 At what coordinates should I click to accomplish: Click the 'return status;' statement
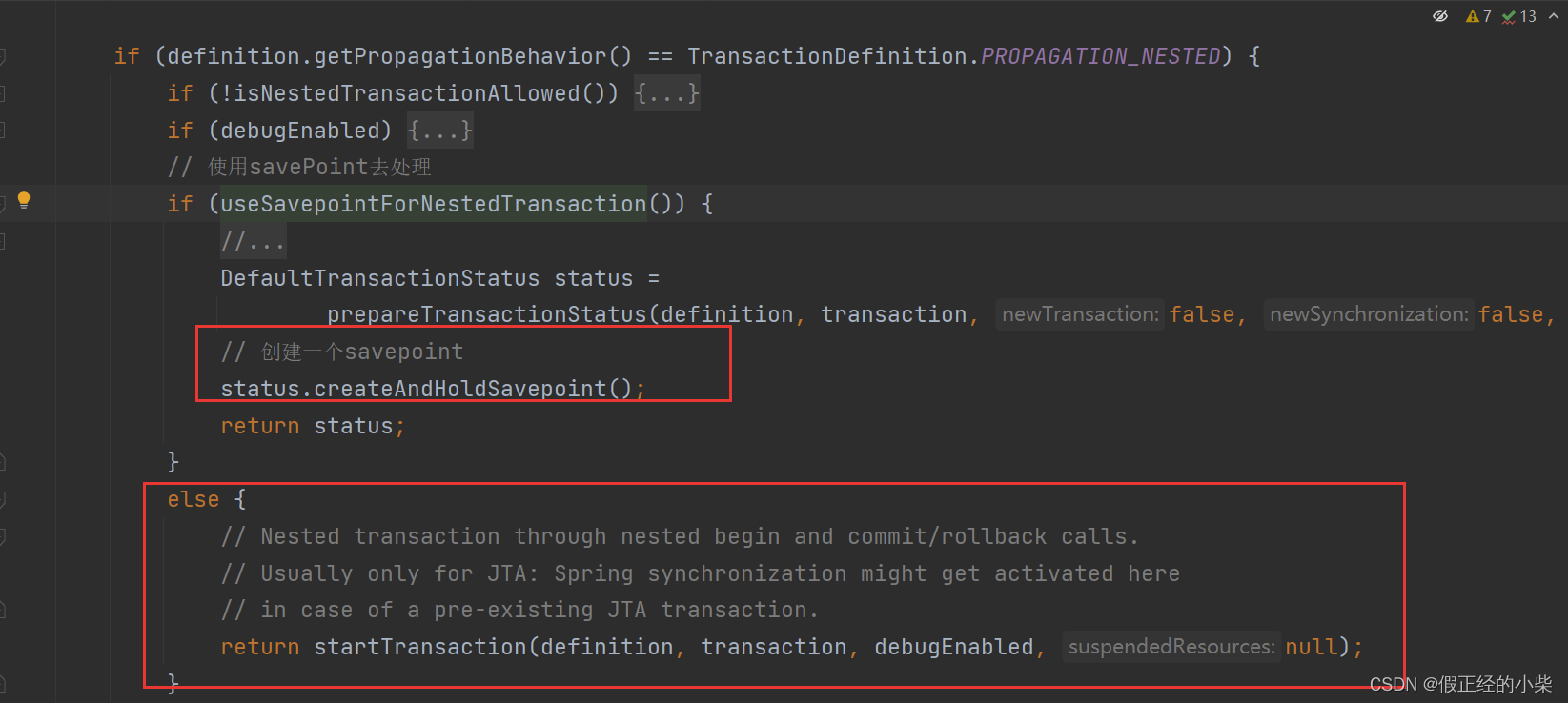(314, 426)
